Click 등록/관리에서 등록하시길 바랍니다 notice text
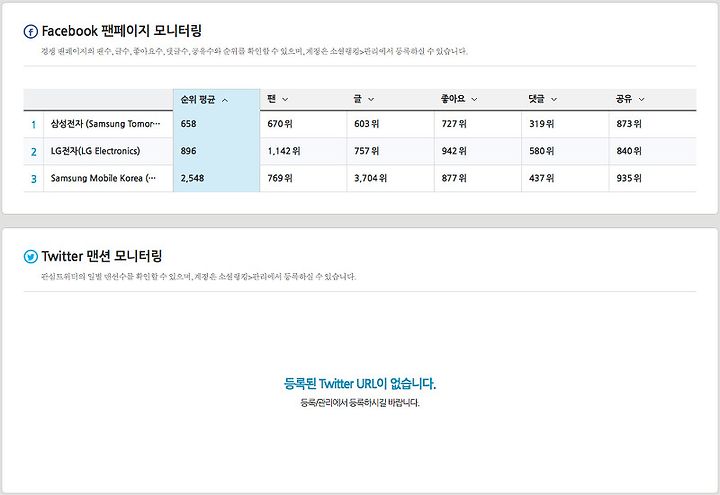 360,403
